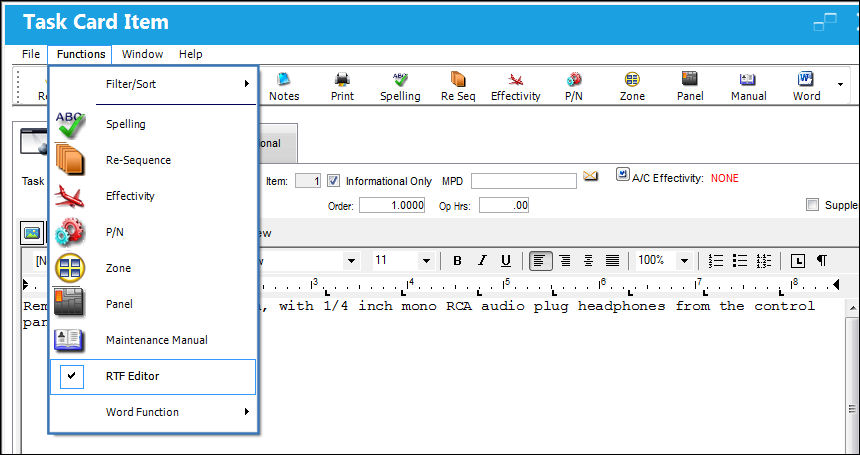The image size is (860, 455).
Task: Select Zone from the Functions menu
Action: (153, 268)
